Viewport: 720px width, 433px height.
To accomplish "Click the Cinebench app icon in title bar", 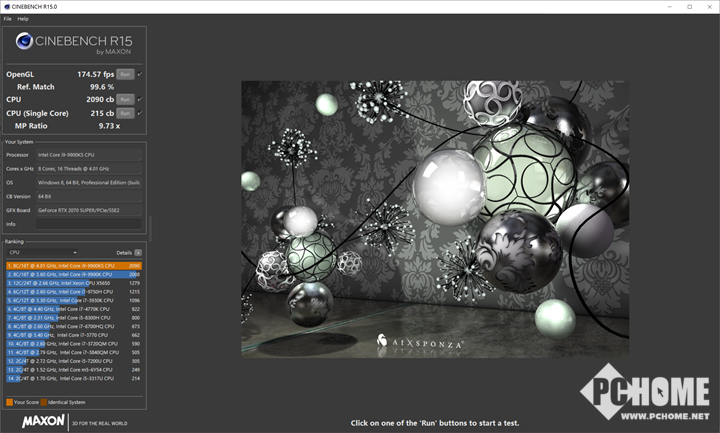I will [6, 6].
